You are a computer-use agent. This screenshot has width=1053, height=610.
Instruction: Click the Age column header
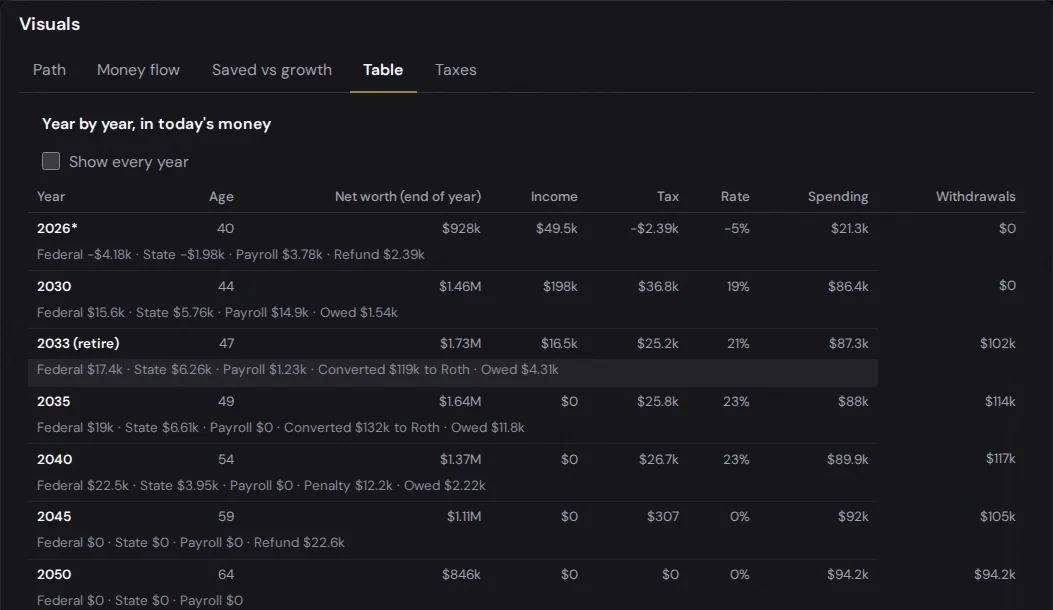[x=221, y=196]
